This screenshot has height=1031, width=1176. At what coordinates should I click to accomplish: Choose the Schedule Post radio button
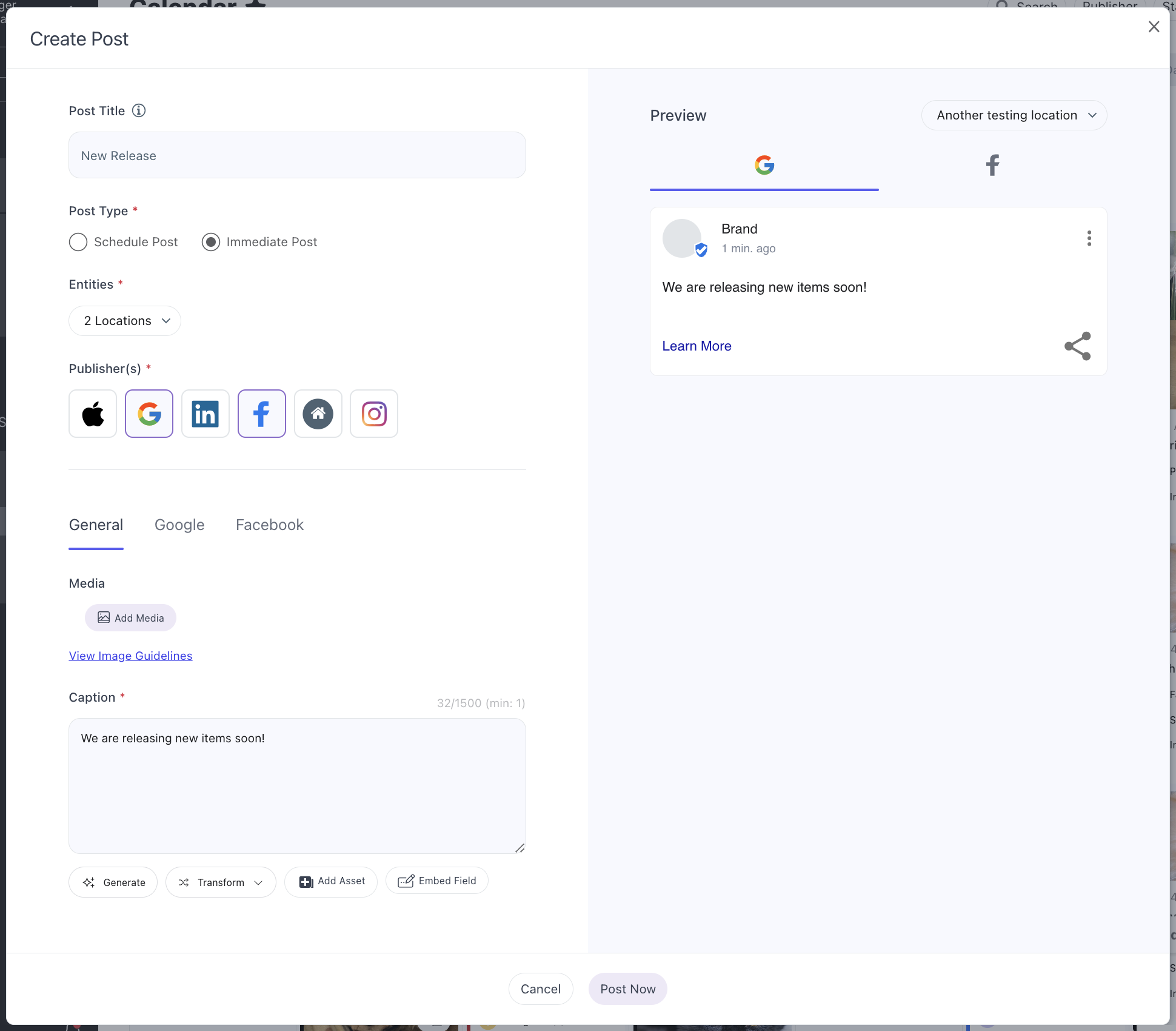pos(78,242)
